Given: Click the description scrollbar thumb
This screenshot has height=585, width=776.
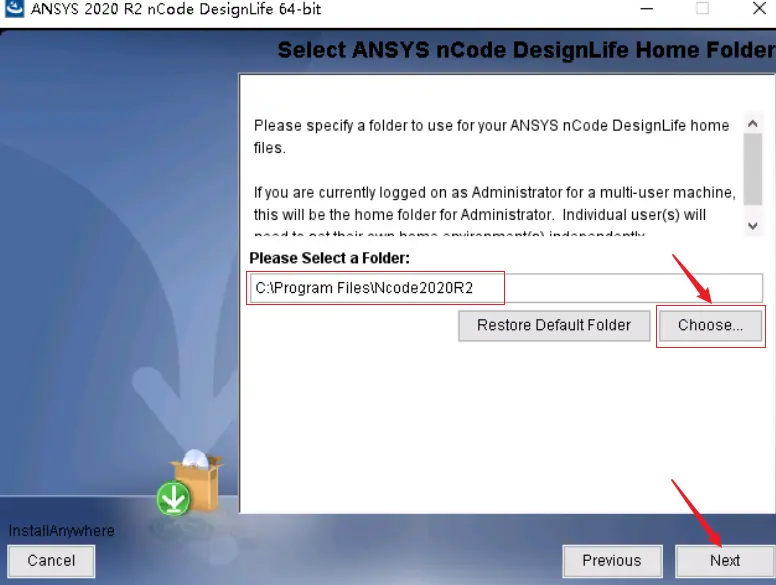Looking at the screenshot, I should (753, 169).
